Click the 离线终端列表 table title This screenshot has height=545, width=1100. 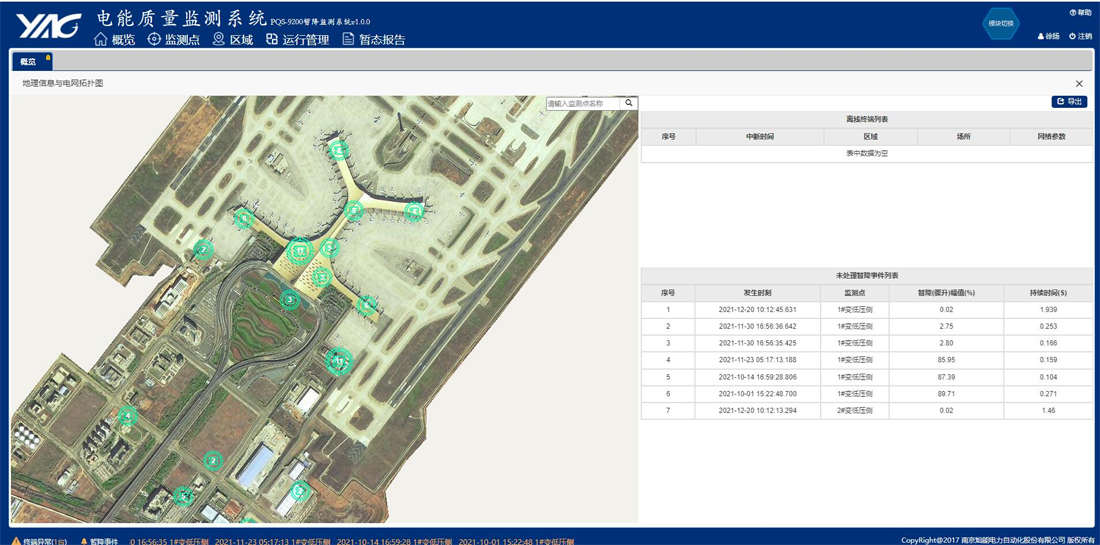[866, 119]
